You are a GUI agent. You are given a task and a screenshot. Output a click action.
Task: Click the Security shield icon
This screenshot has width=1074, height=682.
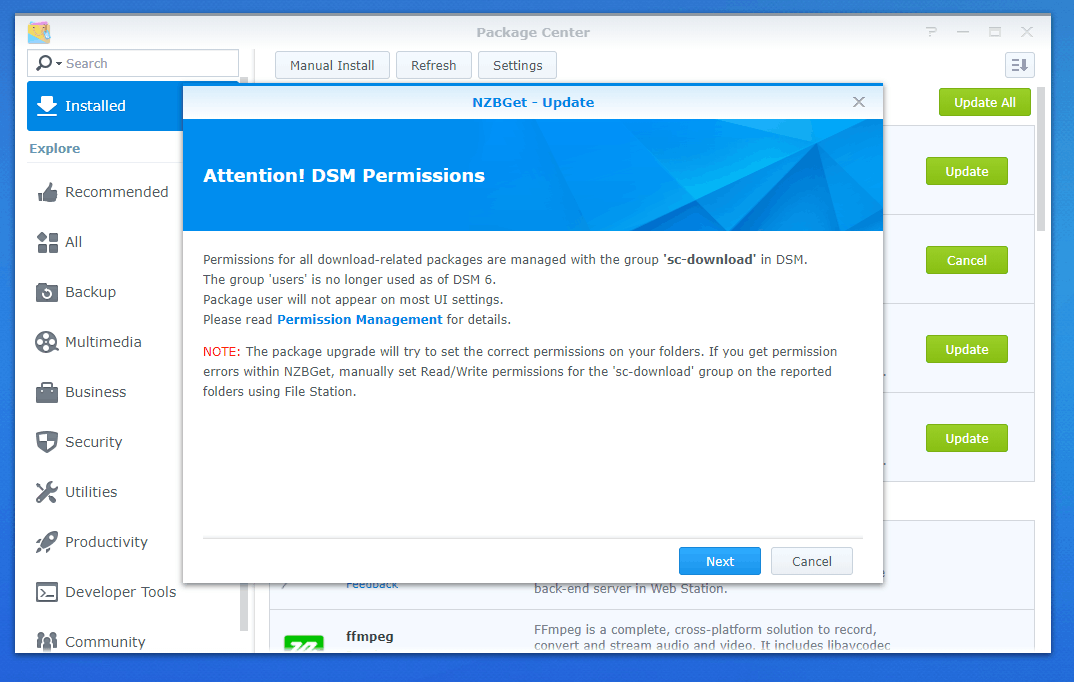pyautogui.click(x=47, y=442)
